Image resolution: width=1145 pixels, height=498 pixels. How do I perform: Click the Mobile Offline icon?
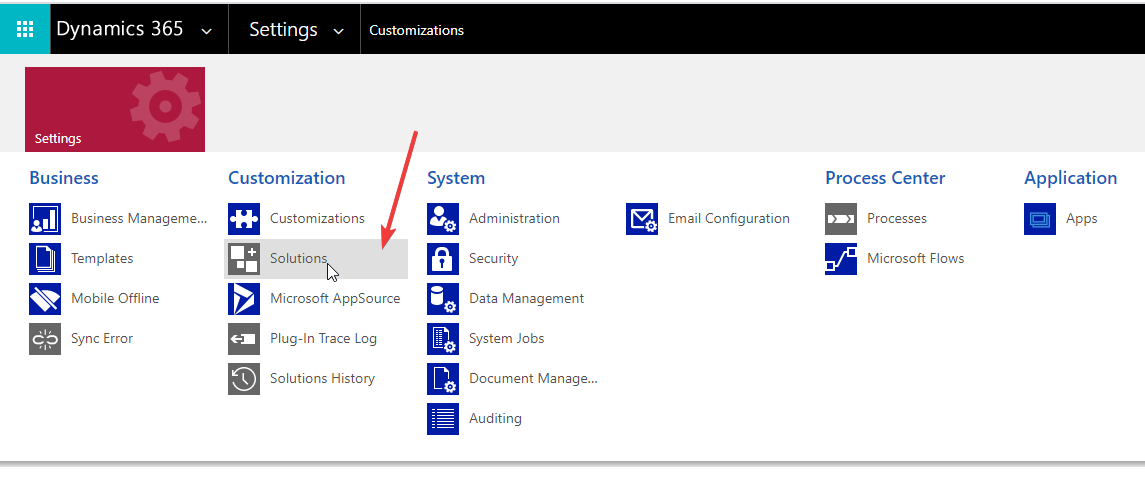[x=45, y=299]
